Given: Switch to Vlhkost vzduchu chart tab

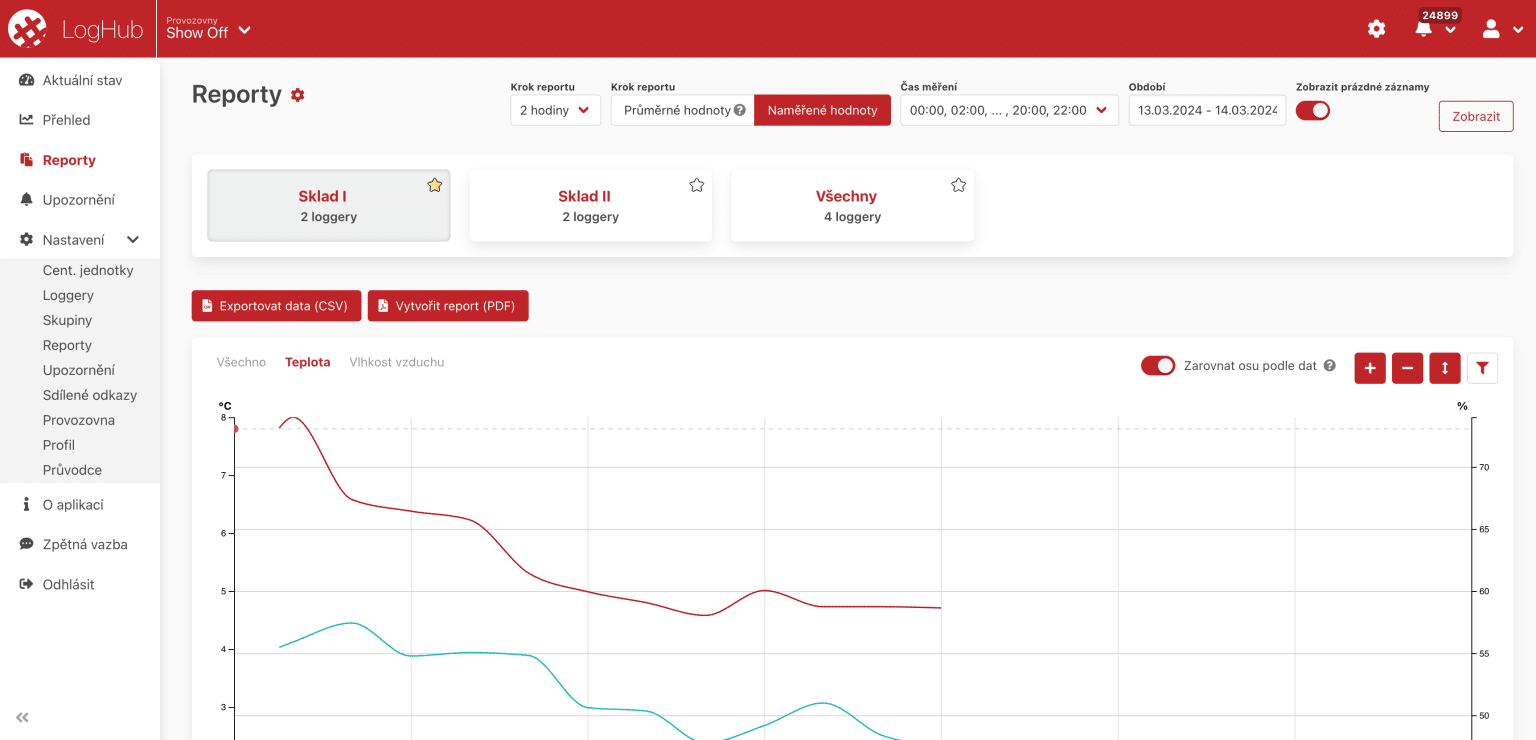Looking at the screenshot, I should coord(396,362).
